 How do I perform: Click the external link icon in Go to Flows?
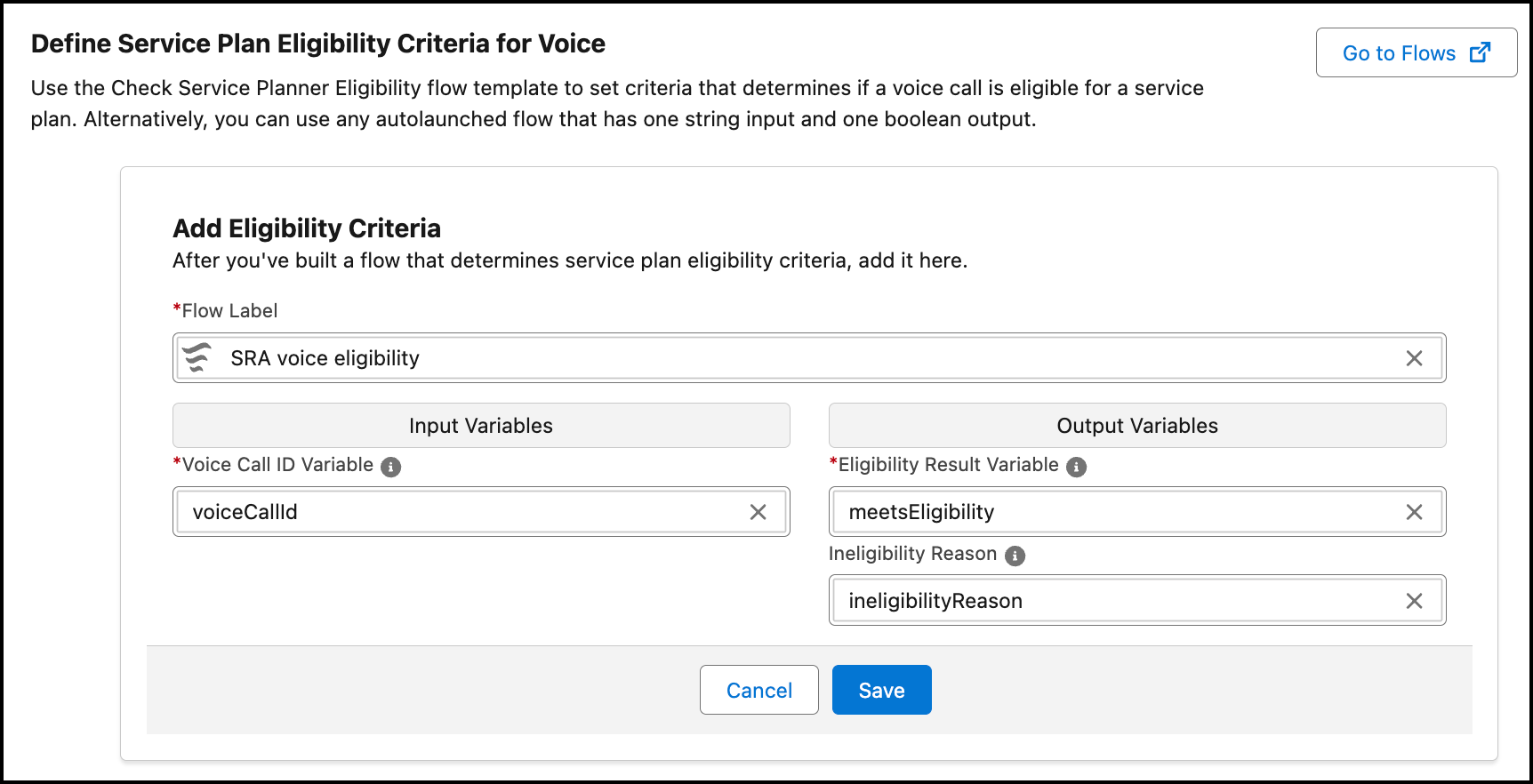(1480, 53)
